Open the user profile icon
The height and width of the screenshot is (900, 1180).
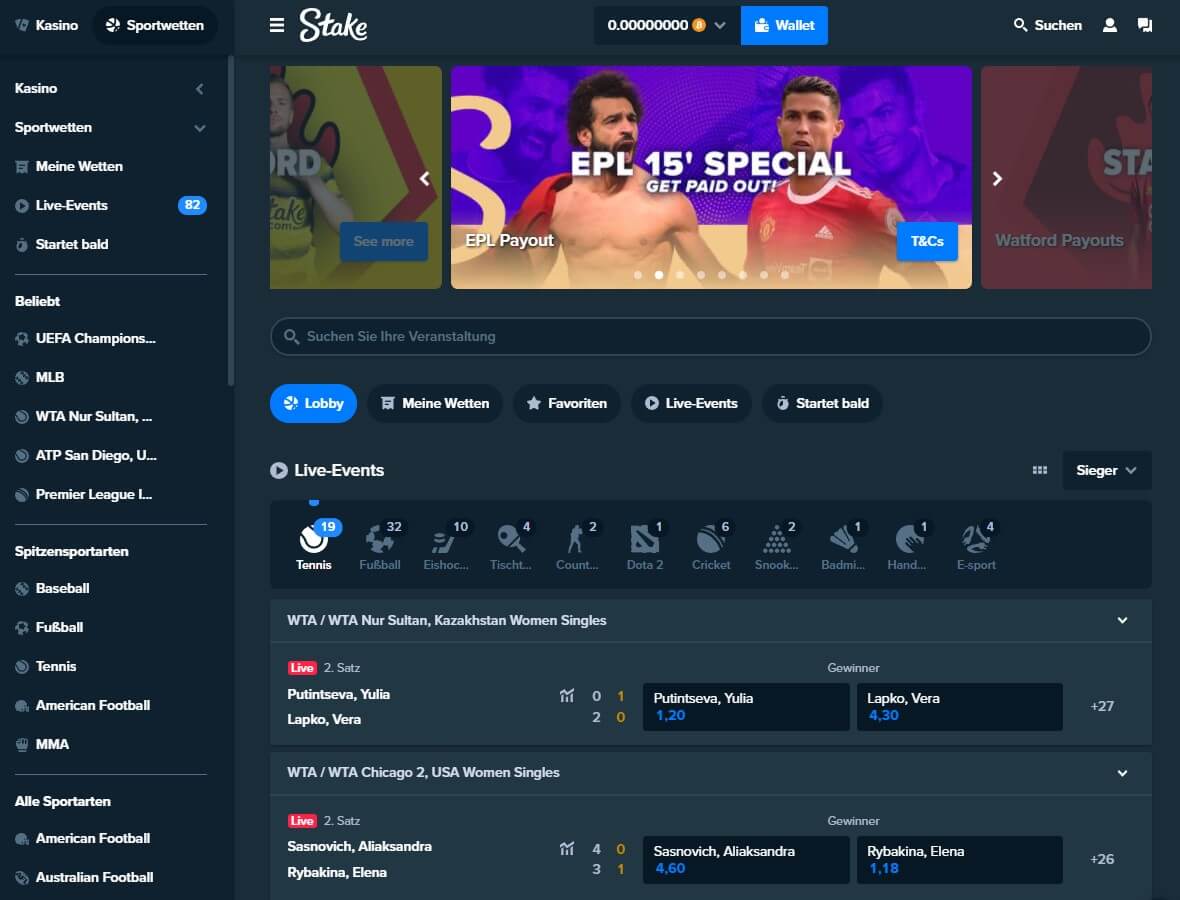pyautogui.click(x=1109, y=26)
